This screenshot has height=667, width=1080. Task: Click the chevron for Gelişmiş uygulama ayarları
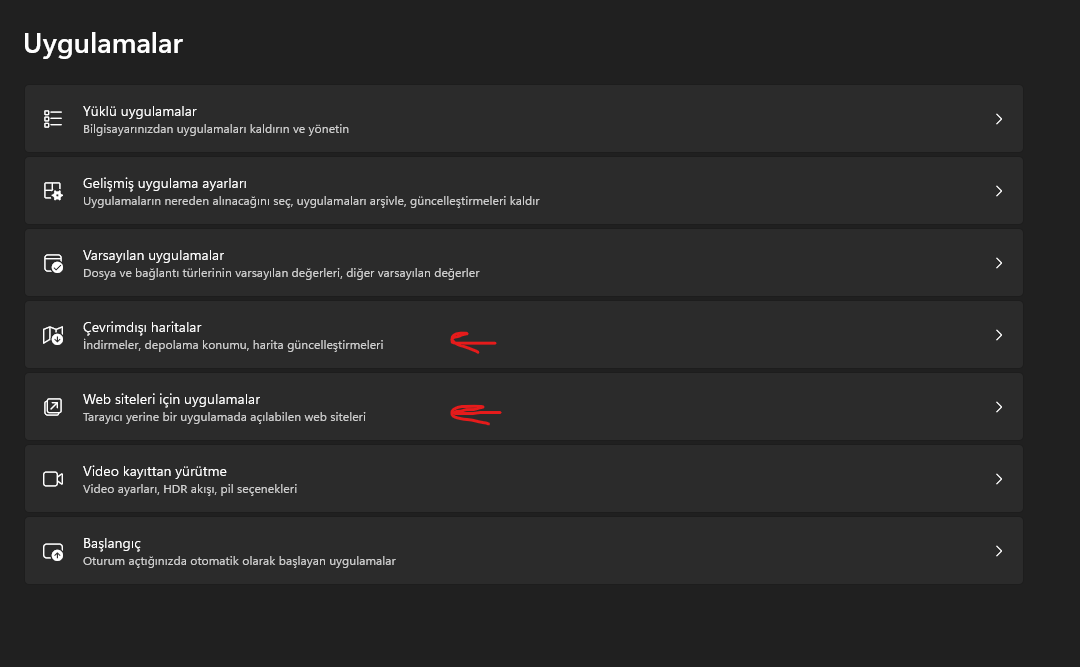coord(998,191)
